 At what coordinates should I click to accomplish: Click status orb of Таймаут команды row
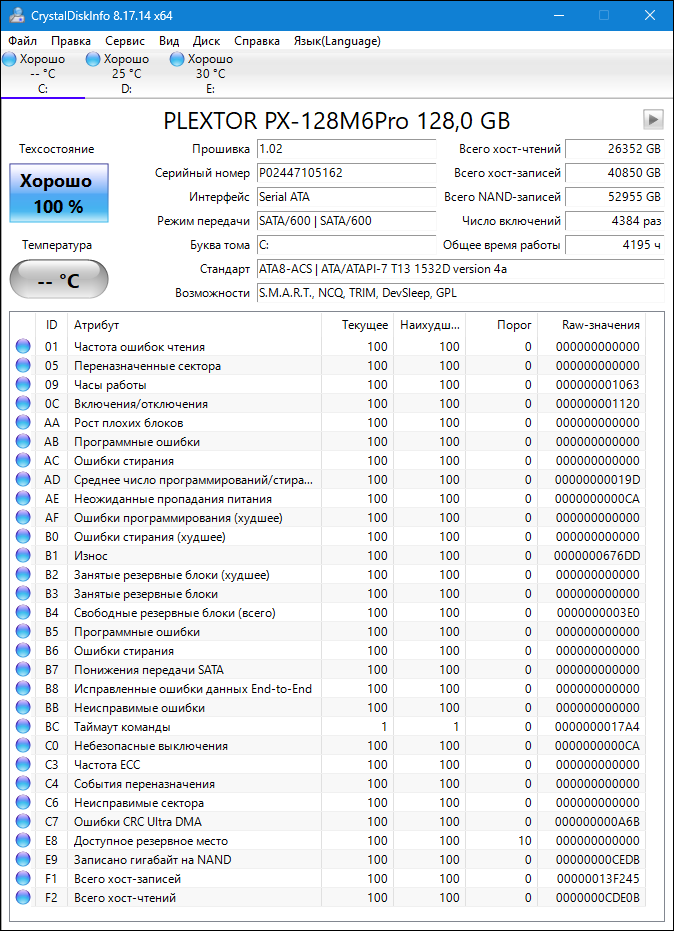pyautogui.click(x=23, y=727)
